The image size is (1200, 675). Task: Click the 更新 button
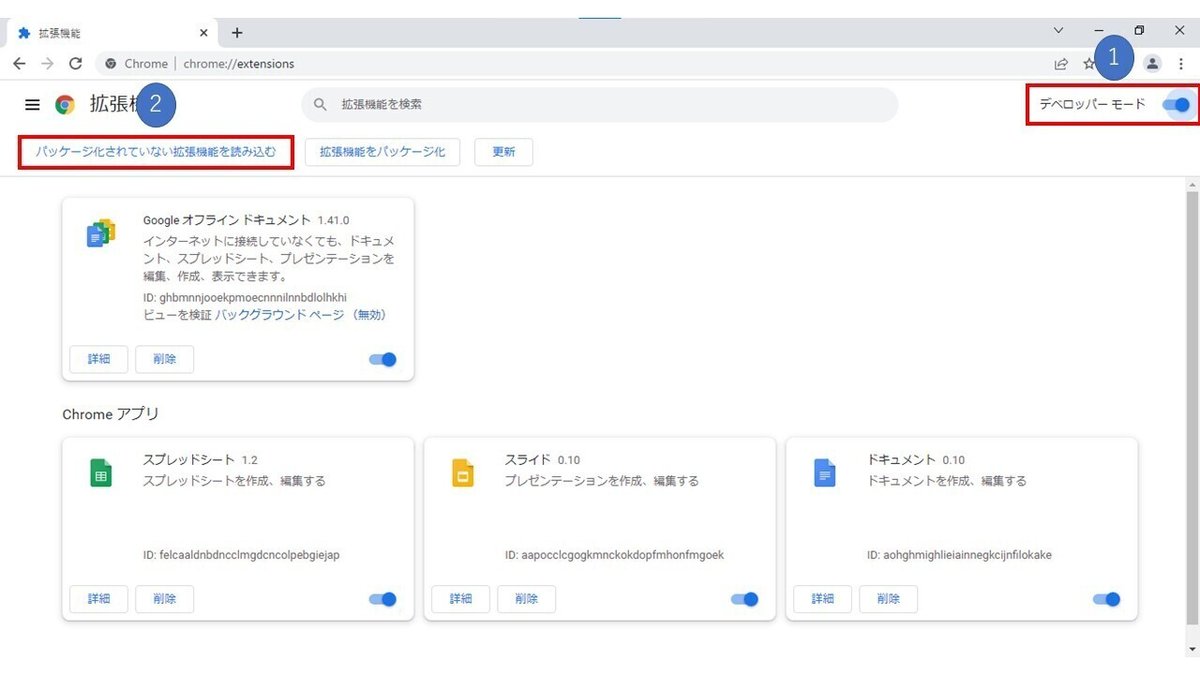click(x=504, y=152)
